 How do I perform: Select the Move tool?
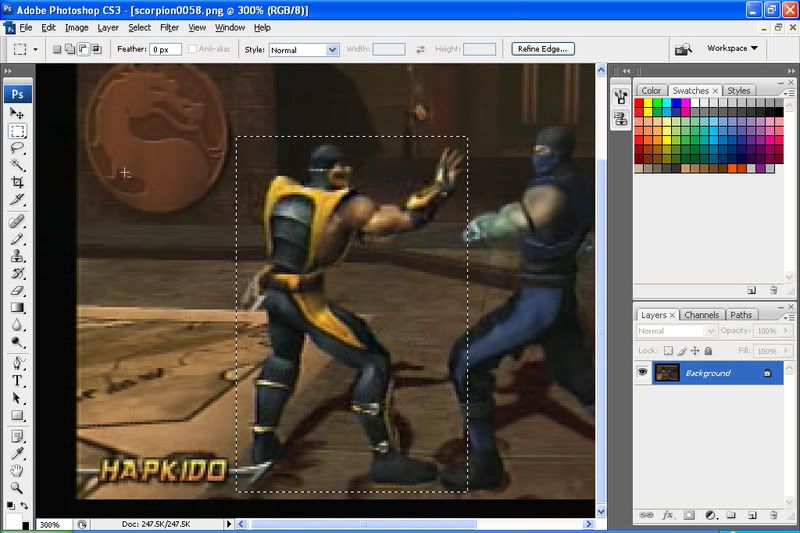pos(17,113)
